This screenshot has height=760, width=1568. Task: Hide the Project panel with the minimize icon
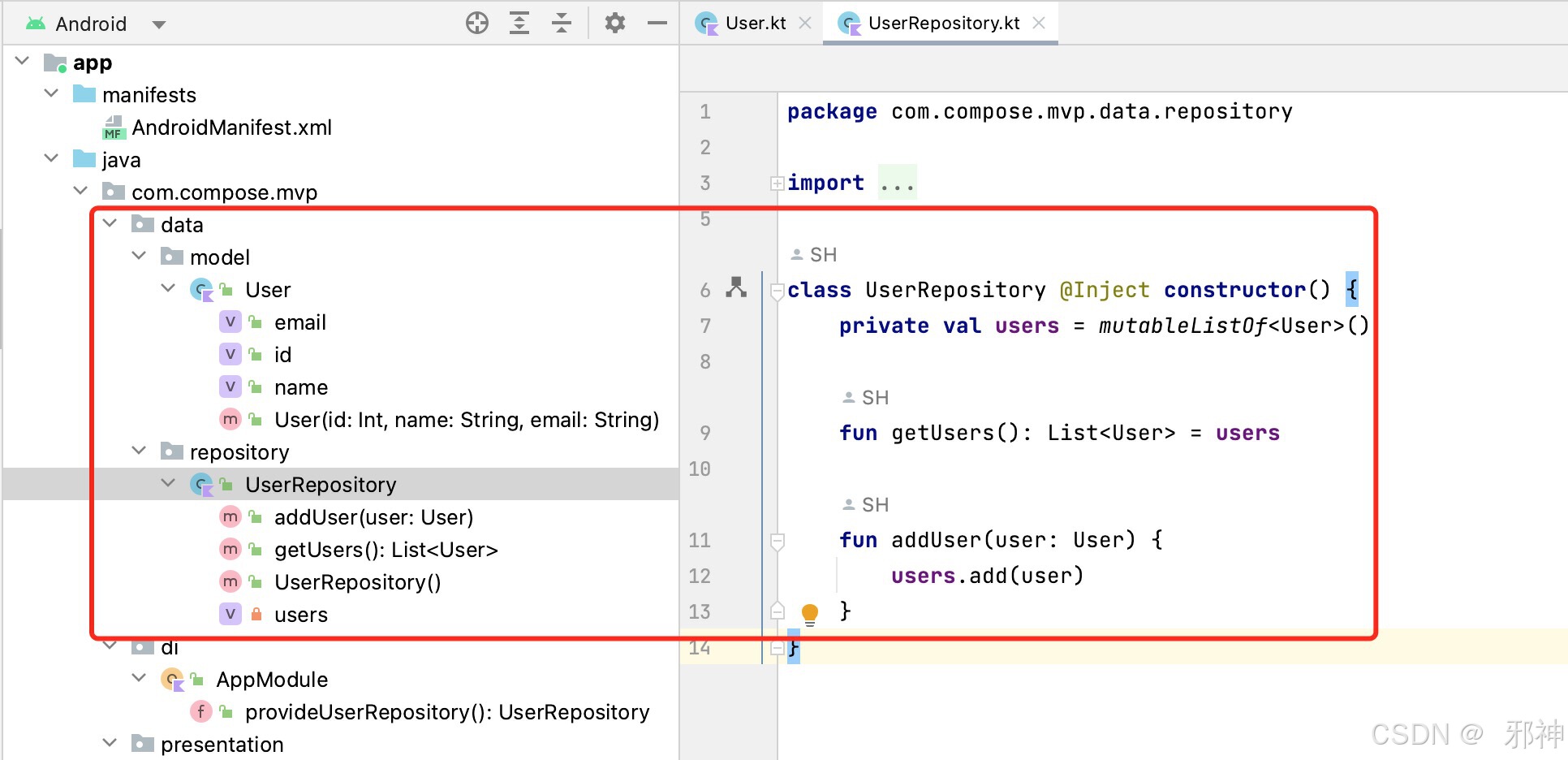pos(657,23)
